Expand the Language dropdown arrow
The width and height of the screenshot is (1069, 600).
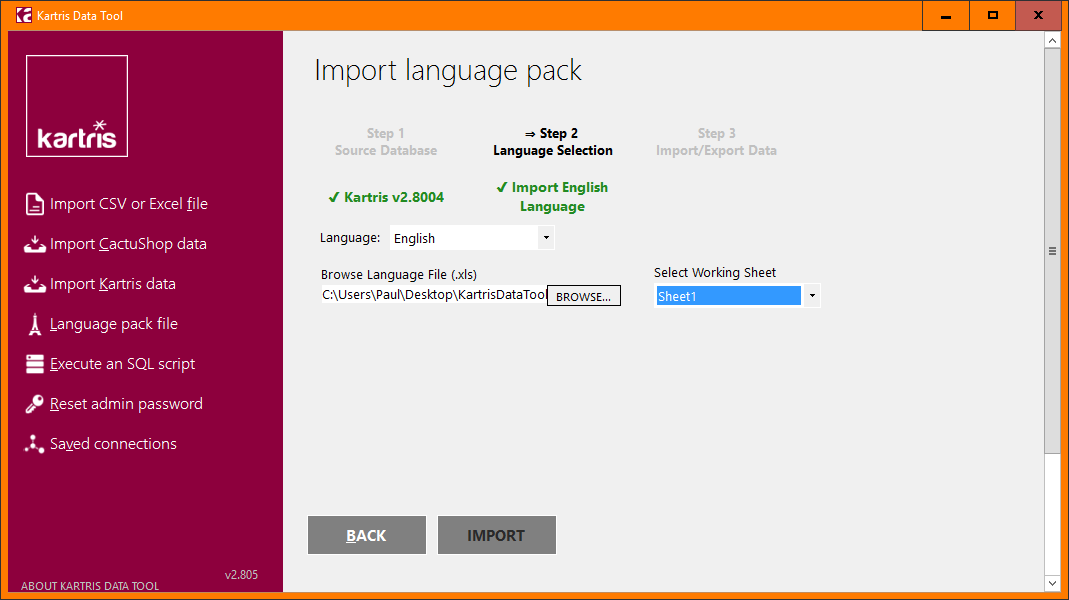[546, 238]
